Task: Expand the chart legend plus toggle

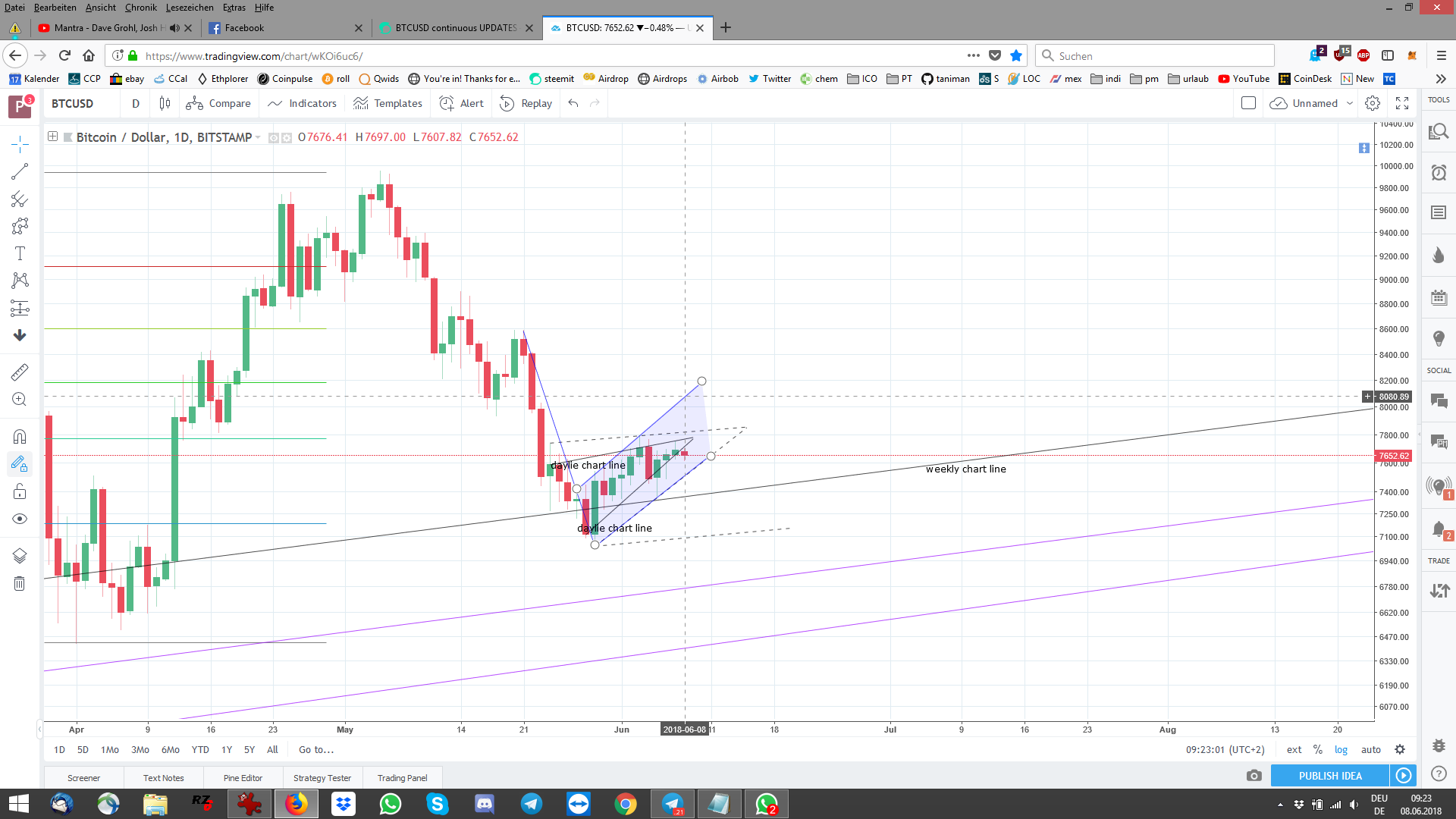Action: 52,136
